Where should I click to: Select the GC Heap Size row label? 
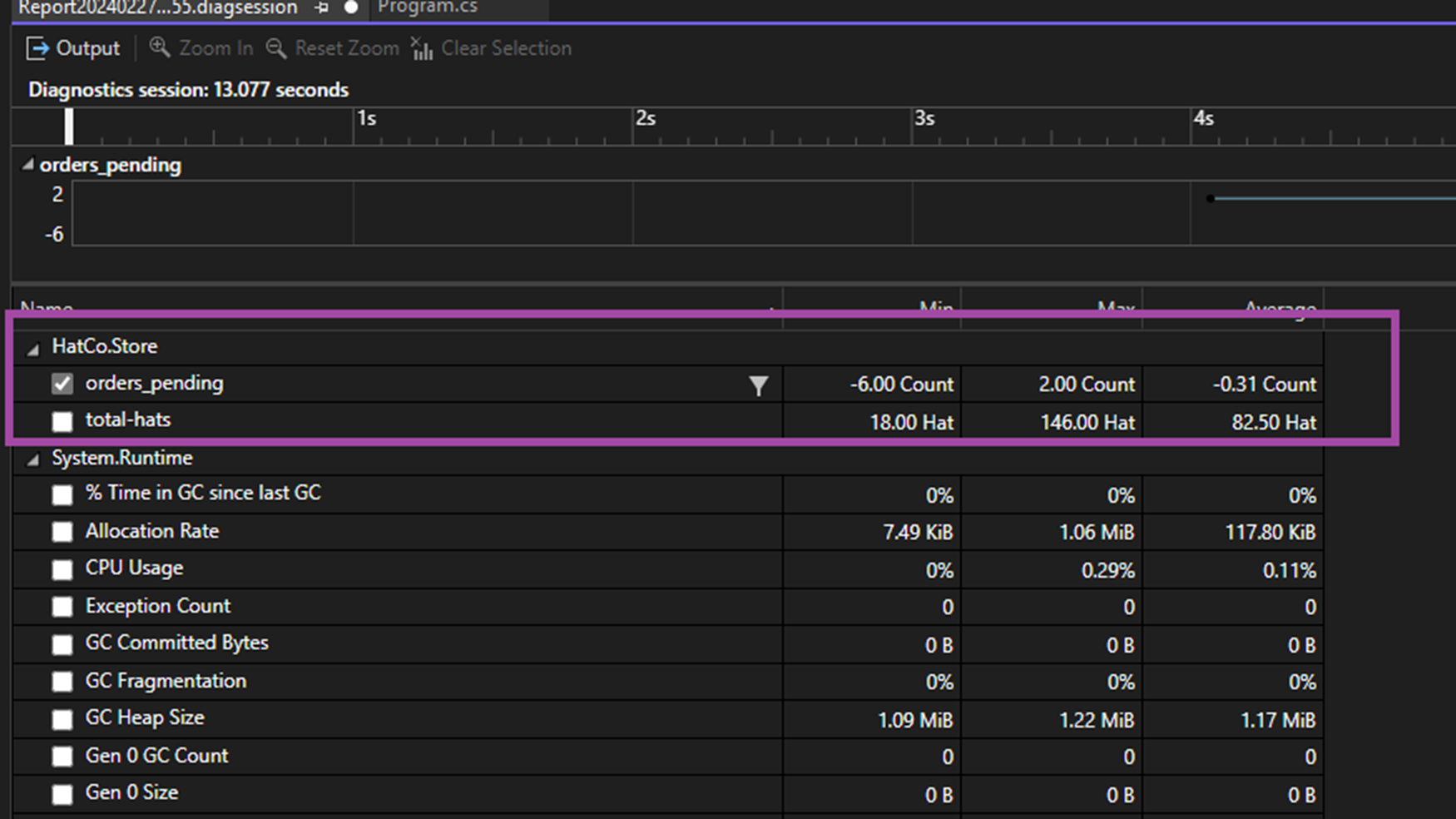pyautogui.click(x=145, y=717)
